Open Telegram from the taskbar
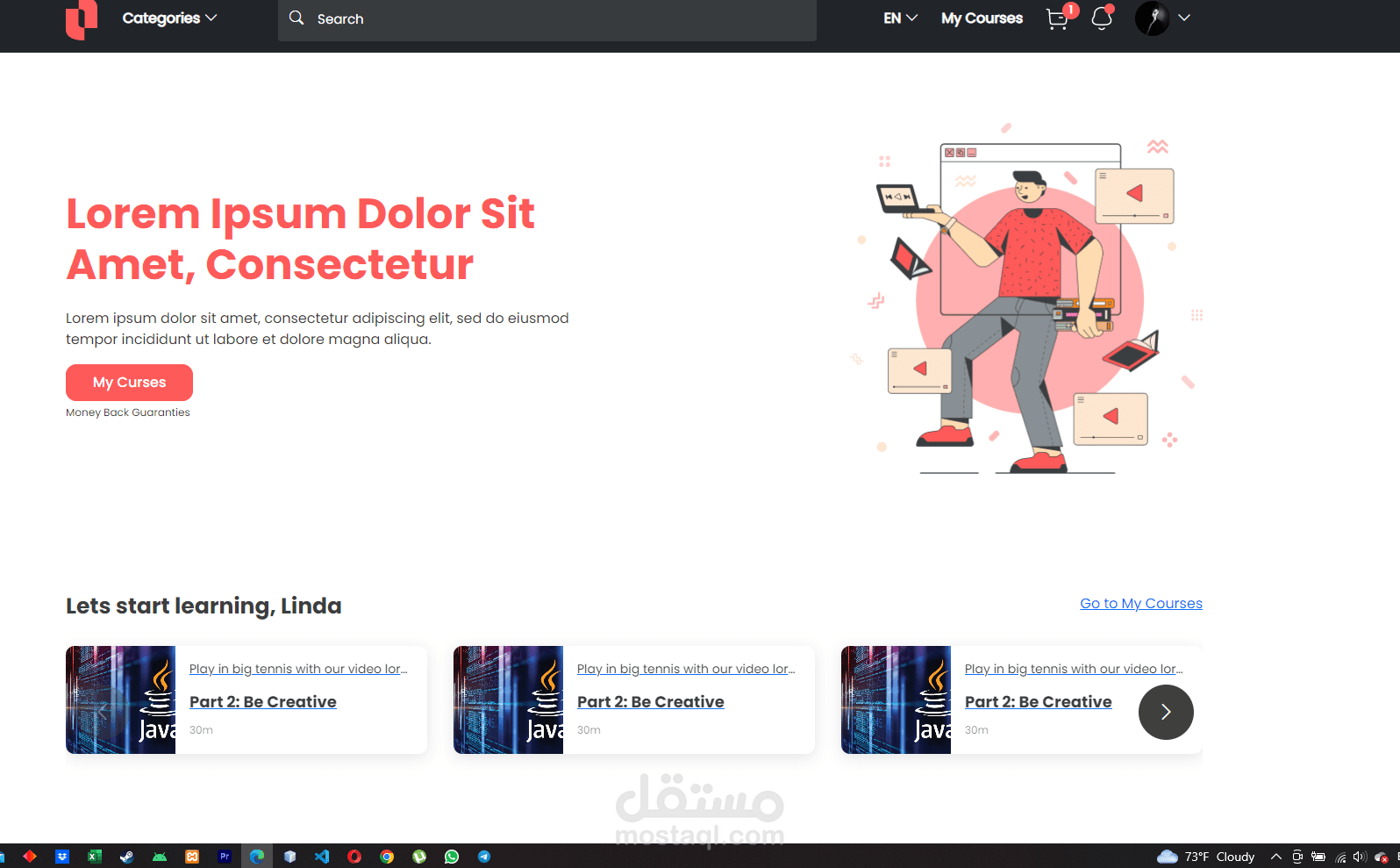1400x868 pixels. (x=484, y=857)
